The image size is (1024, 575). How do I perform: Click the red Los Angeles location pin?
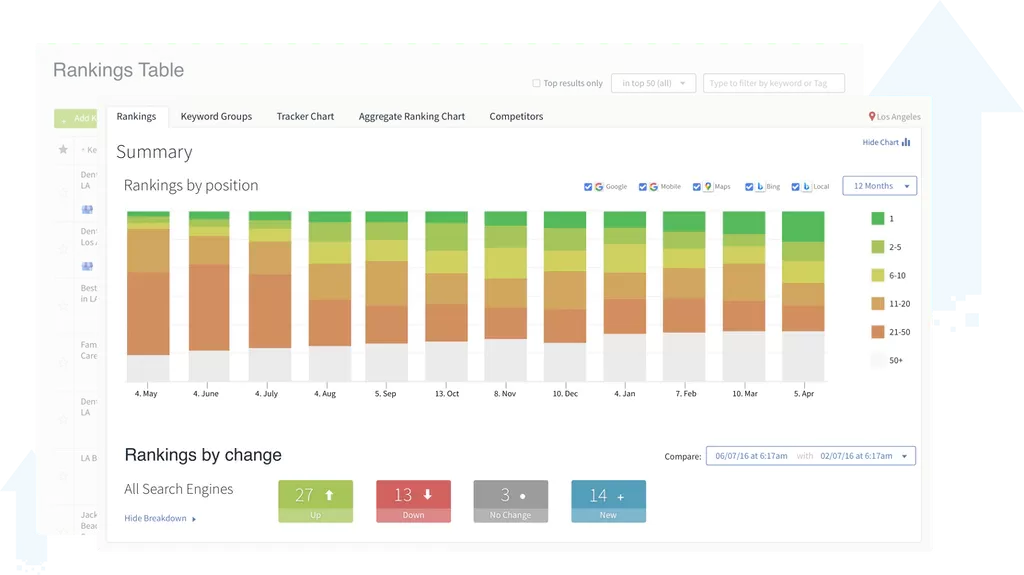pyautogui.click(x=872, y=117)
